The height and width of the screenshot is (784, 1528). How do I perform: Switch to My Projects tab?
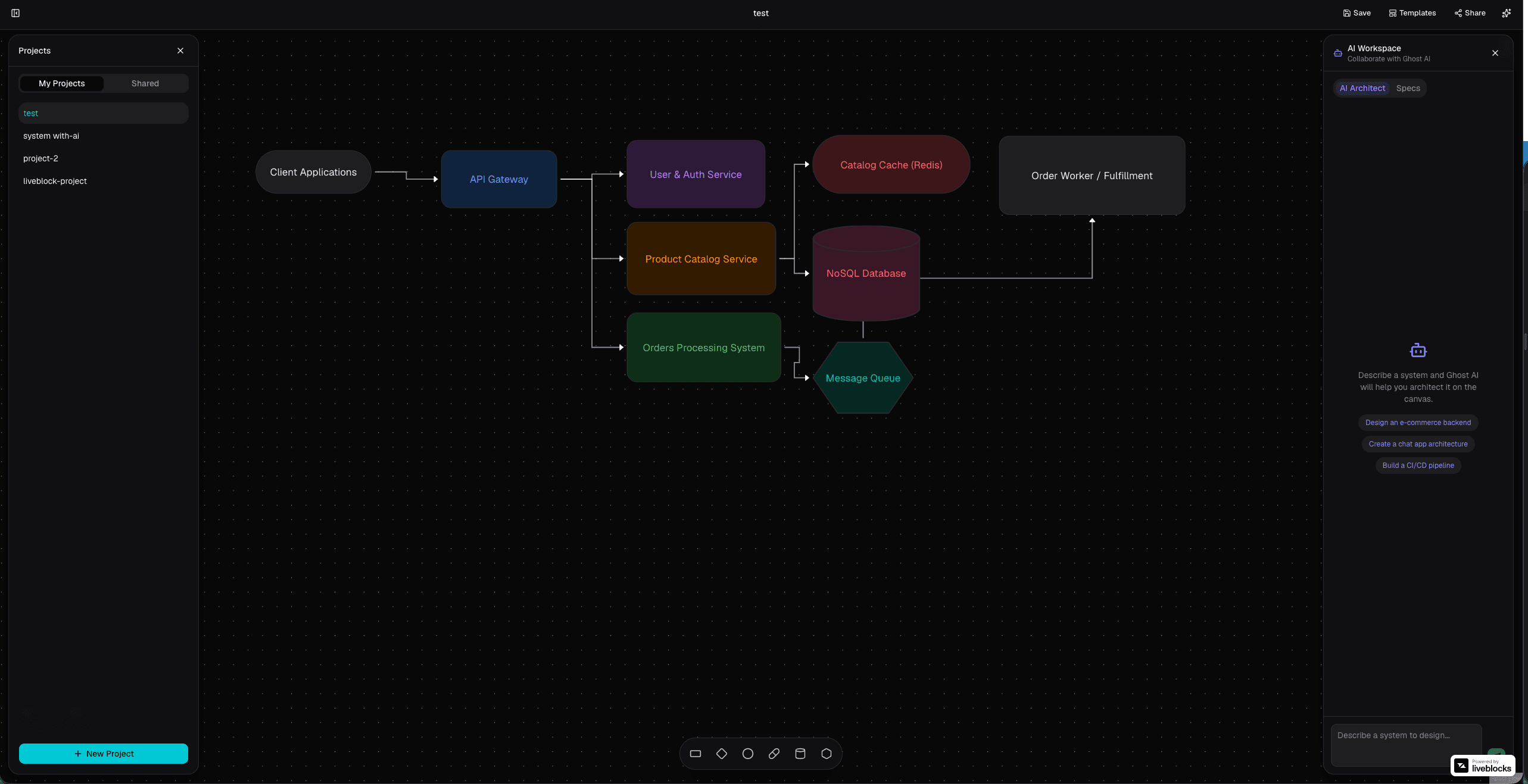(62, 83)
